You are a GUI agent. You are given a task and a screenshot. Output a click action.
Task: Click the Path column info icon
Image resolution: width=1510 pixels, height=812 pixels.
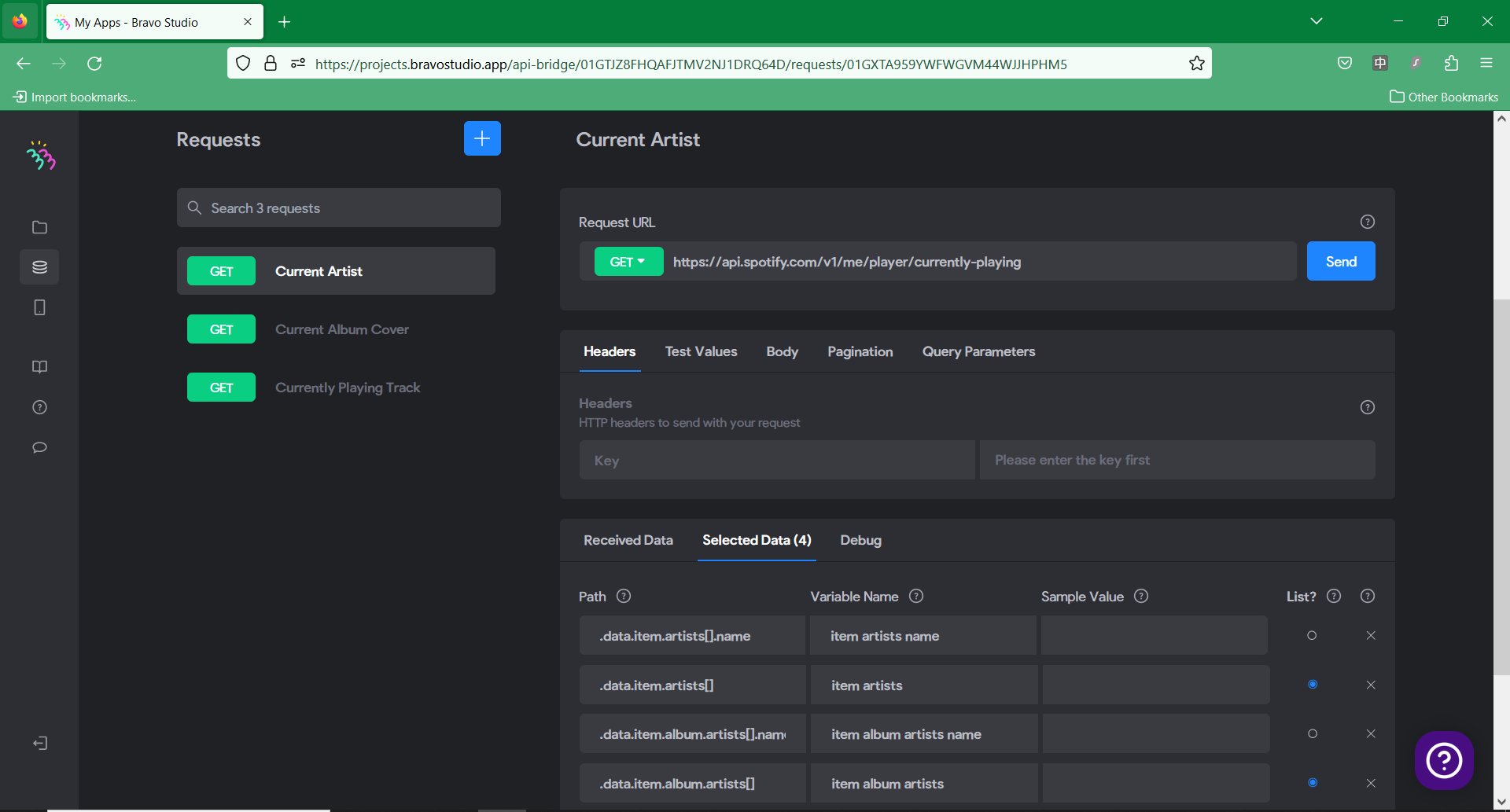[624, 596]
